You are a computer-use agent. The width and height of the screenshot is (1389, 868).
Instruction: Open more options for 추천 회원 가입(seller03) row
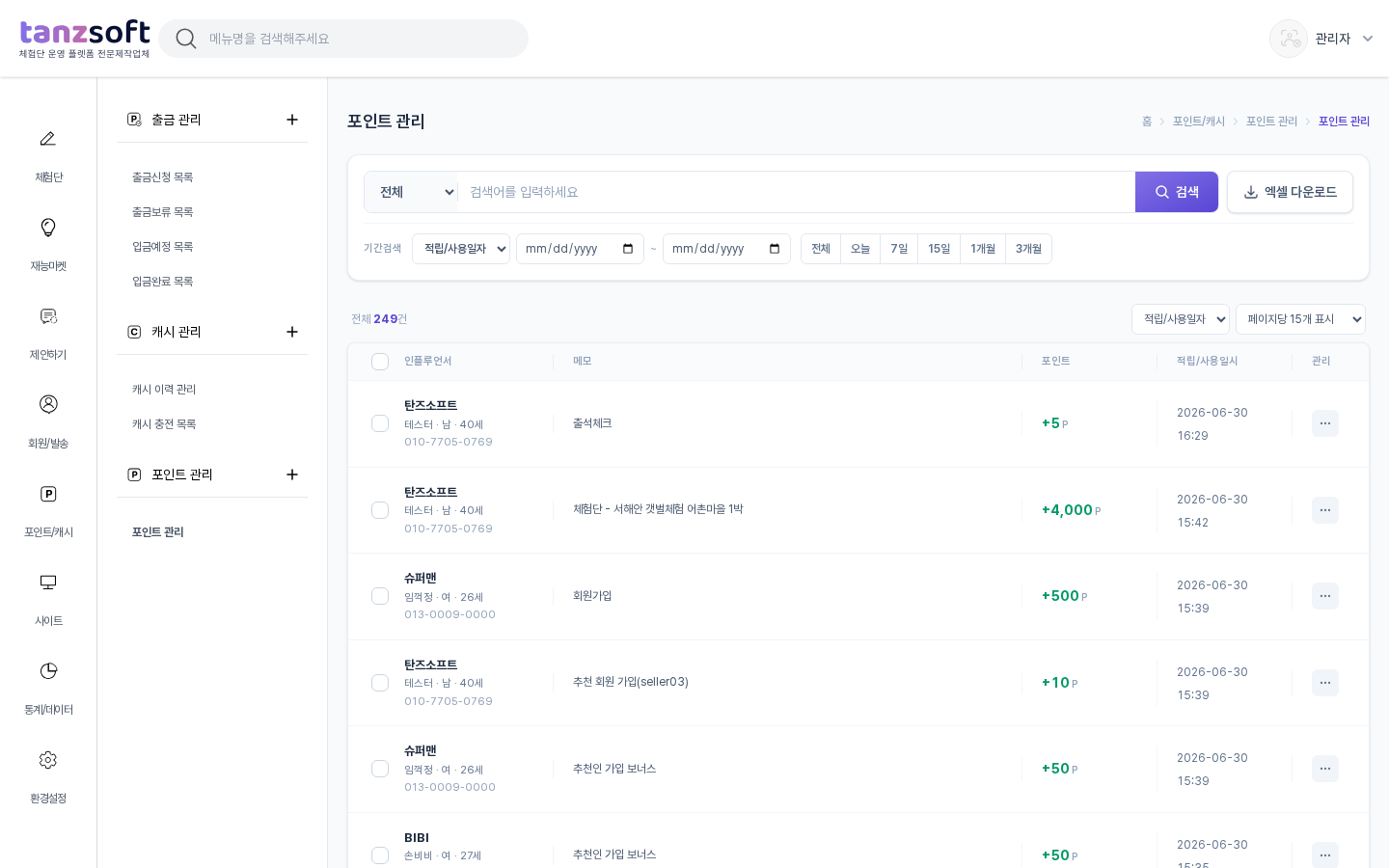(1324, 683)
